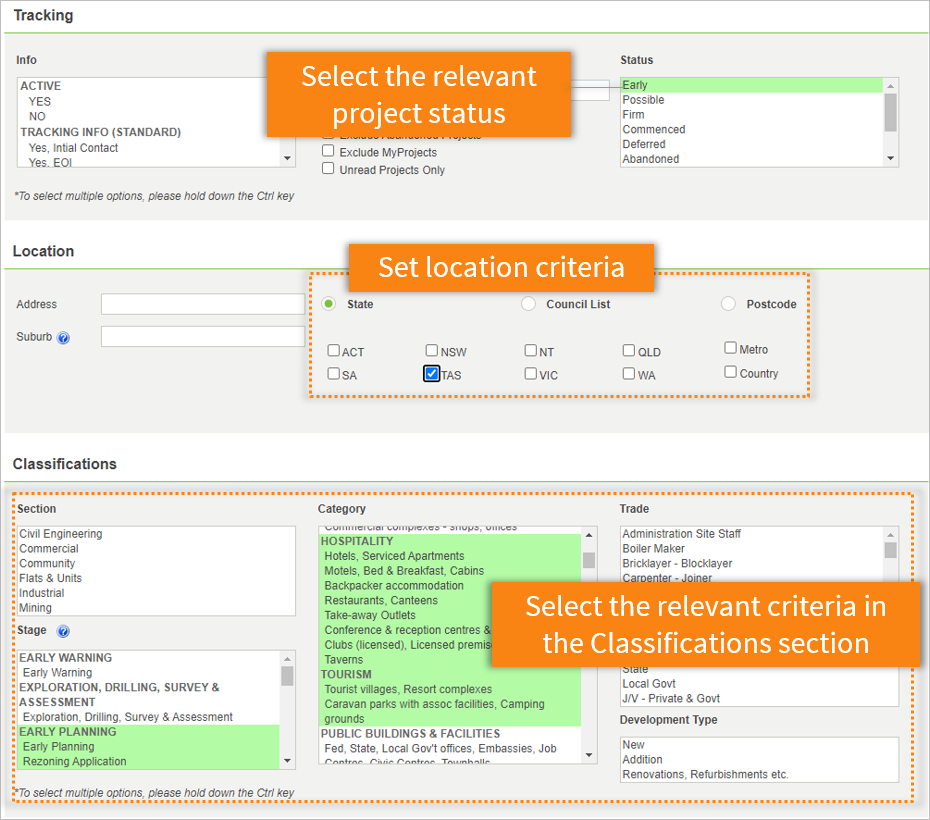Uncheck the TAS state checkbox
Viewport: 930px width, 820px height.
432,374
